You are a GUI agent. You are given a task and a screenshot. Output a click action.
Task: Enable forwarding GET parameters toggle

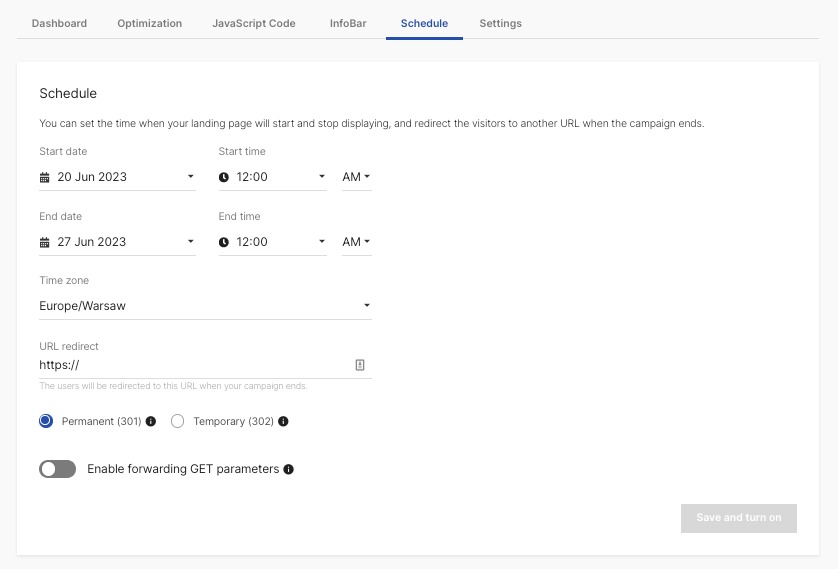pyautogui.click(x=58, y=469)
